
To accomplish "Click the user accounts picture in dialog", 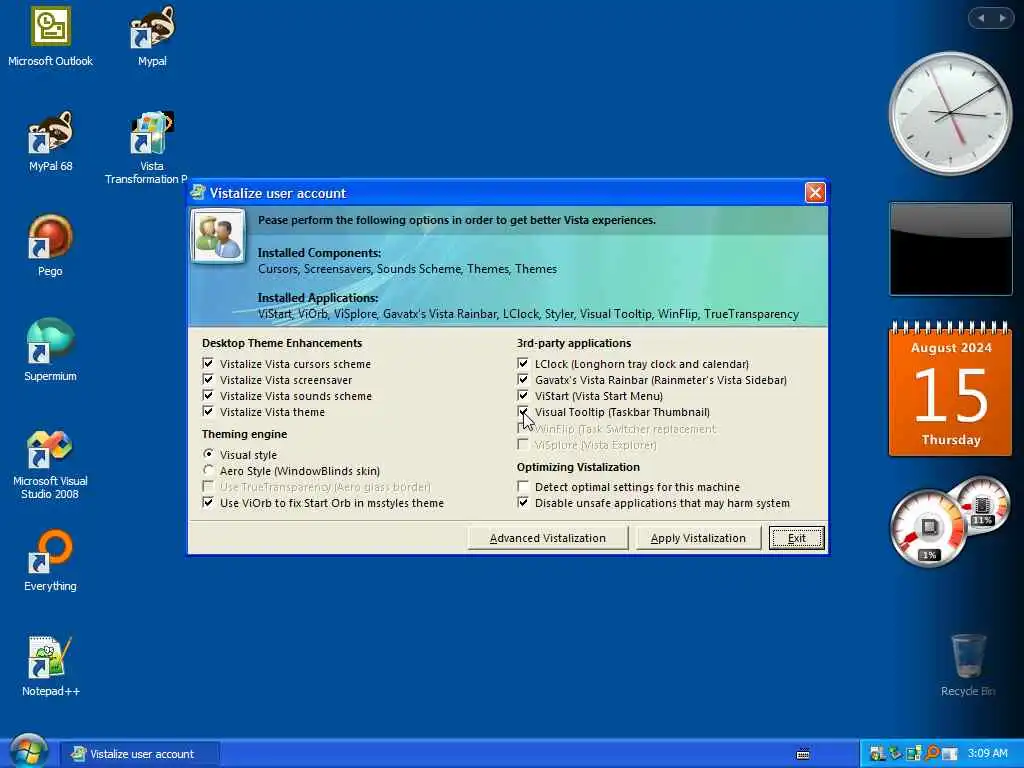I will click(x=218, y=235).
